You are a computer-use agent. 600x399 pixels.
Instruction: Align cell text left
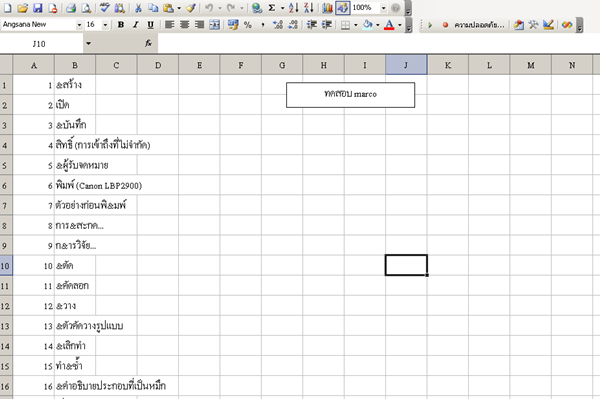170,25
